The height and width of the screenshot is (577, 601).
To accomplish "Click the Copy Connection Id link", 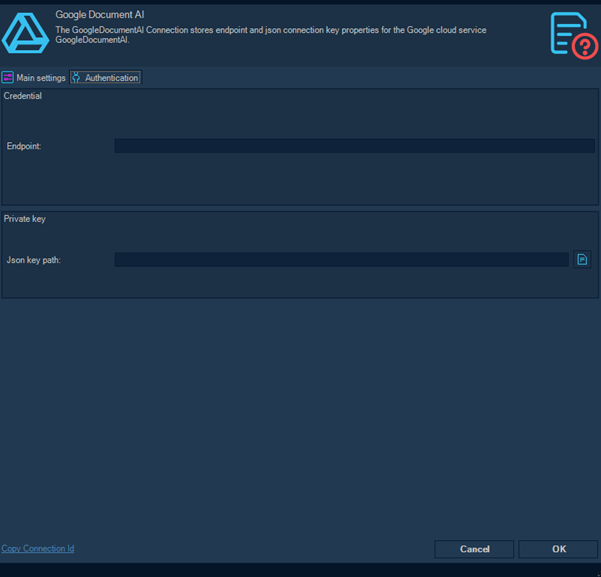I will 38,548.
